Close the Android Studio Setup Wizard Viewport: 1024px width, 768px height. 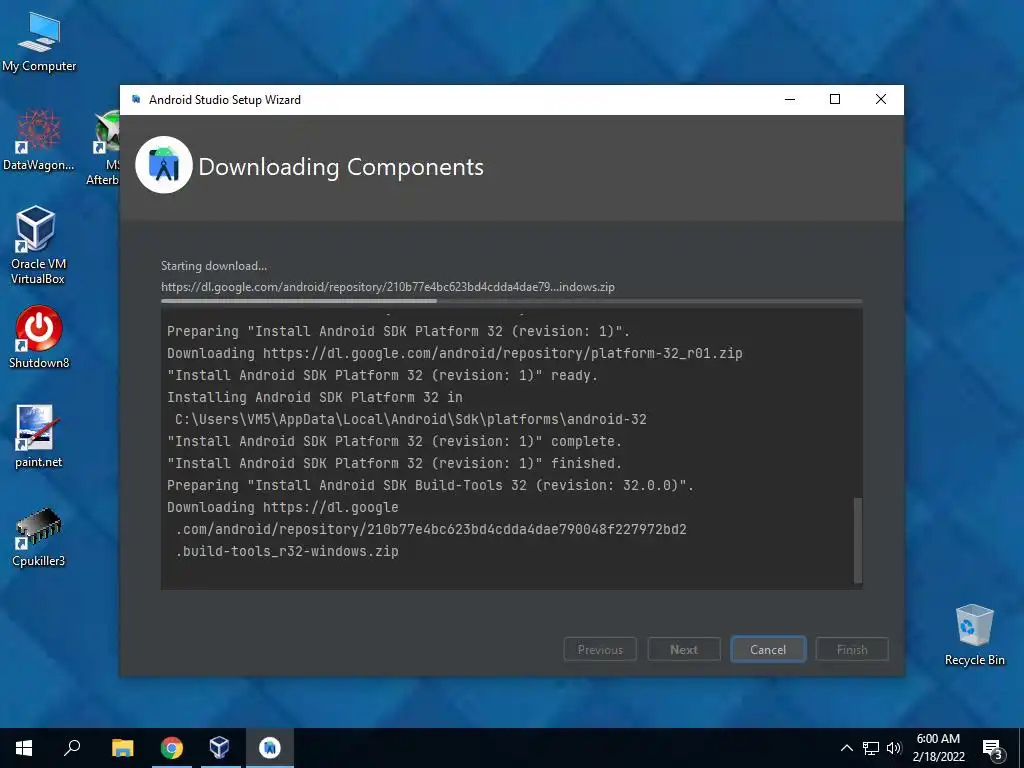[880, 99]
